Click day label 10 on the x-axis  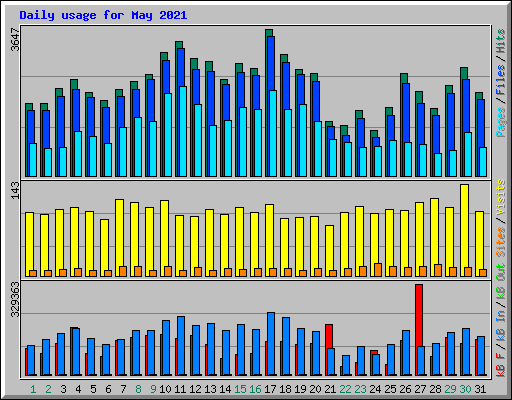tap(165, 389)
